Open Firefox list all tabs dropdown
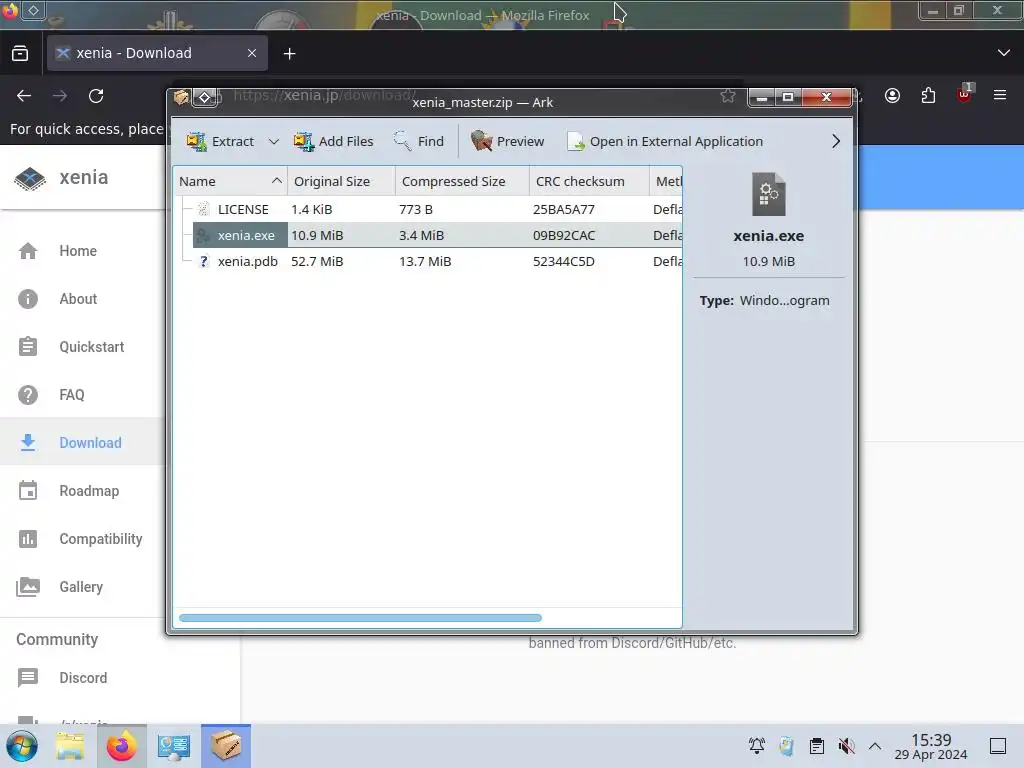Screen dimensions: 1024x768 [x=1004, y=53]
